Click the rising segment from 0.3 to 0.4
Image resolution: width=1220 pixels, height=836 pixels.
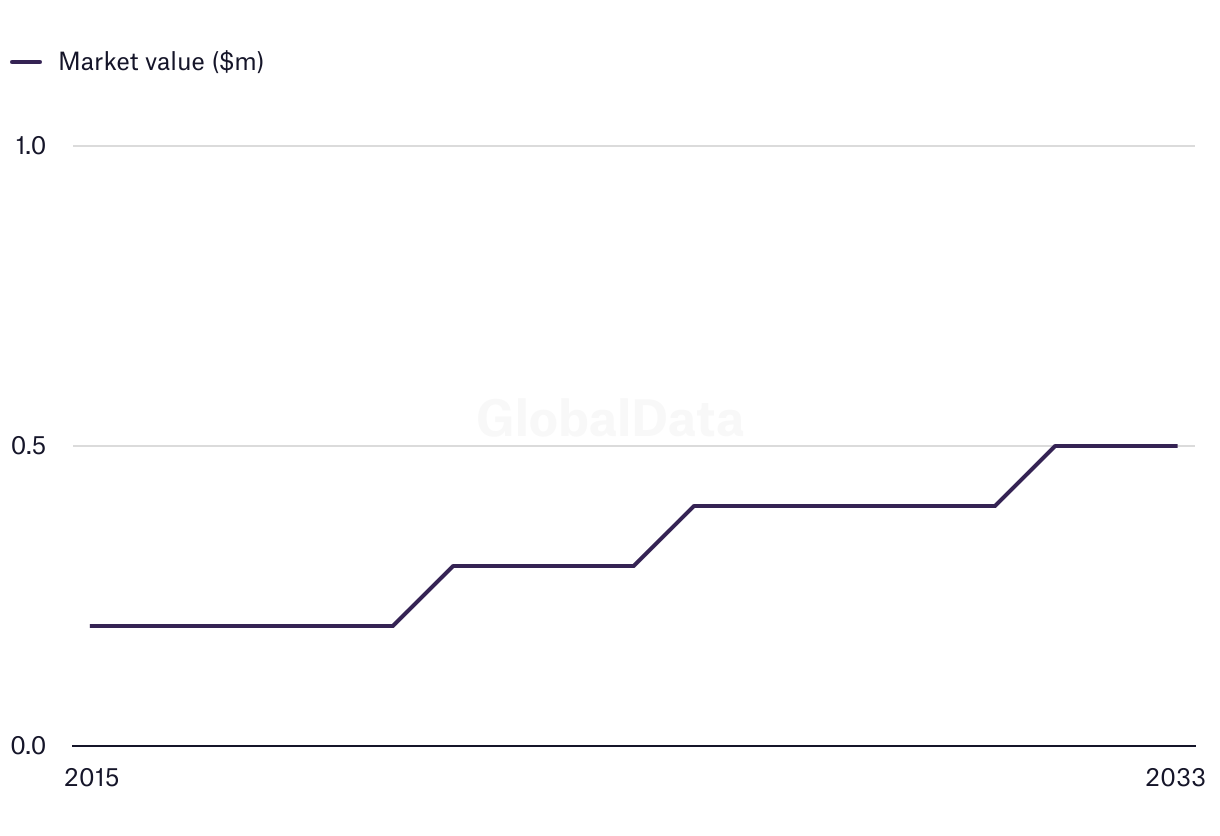tap(664, 536)
